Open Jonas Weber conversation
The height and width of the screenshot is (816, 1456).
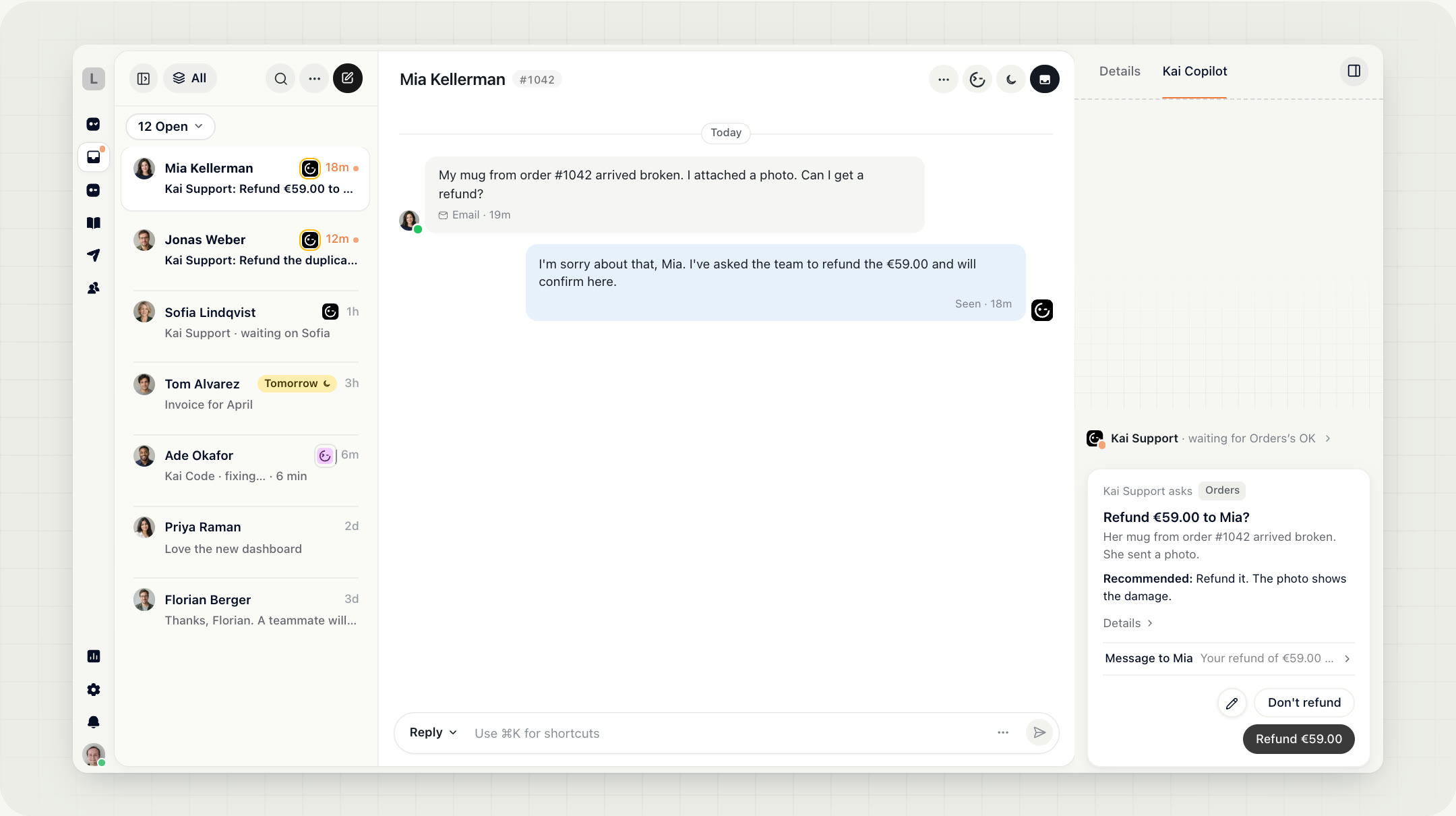(245, 250)
